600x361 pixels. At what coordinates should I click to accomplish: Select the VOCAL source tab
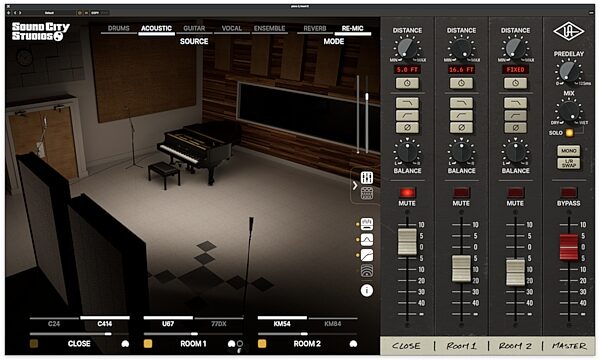[232, 28]
